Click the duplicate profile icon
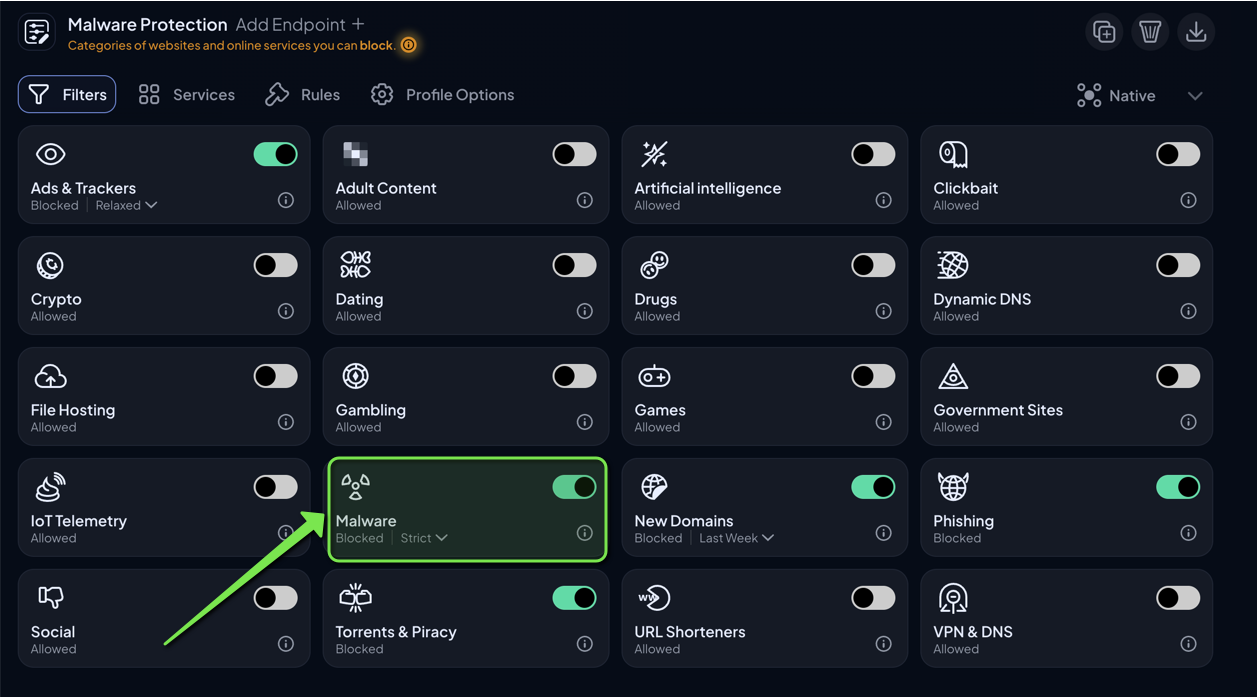 (1104, 32)
